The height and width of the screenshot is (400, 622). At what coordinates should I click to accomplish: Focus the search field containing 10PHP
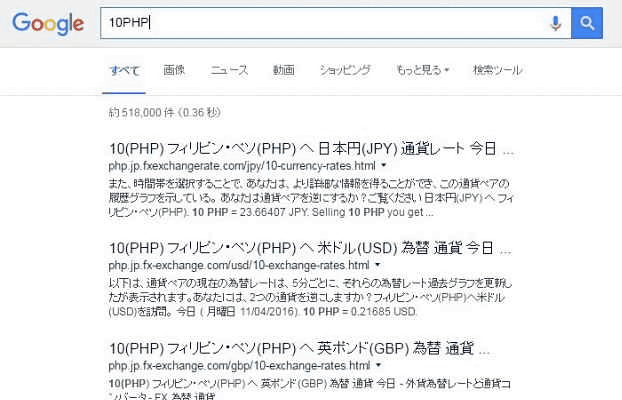tap(336, 23)
